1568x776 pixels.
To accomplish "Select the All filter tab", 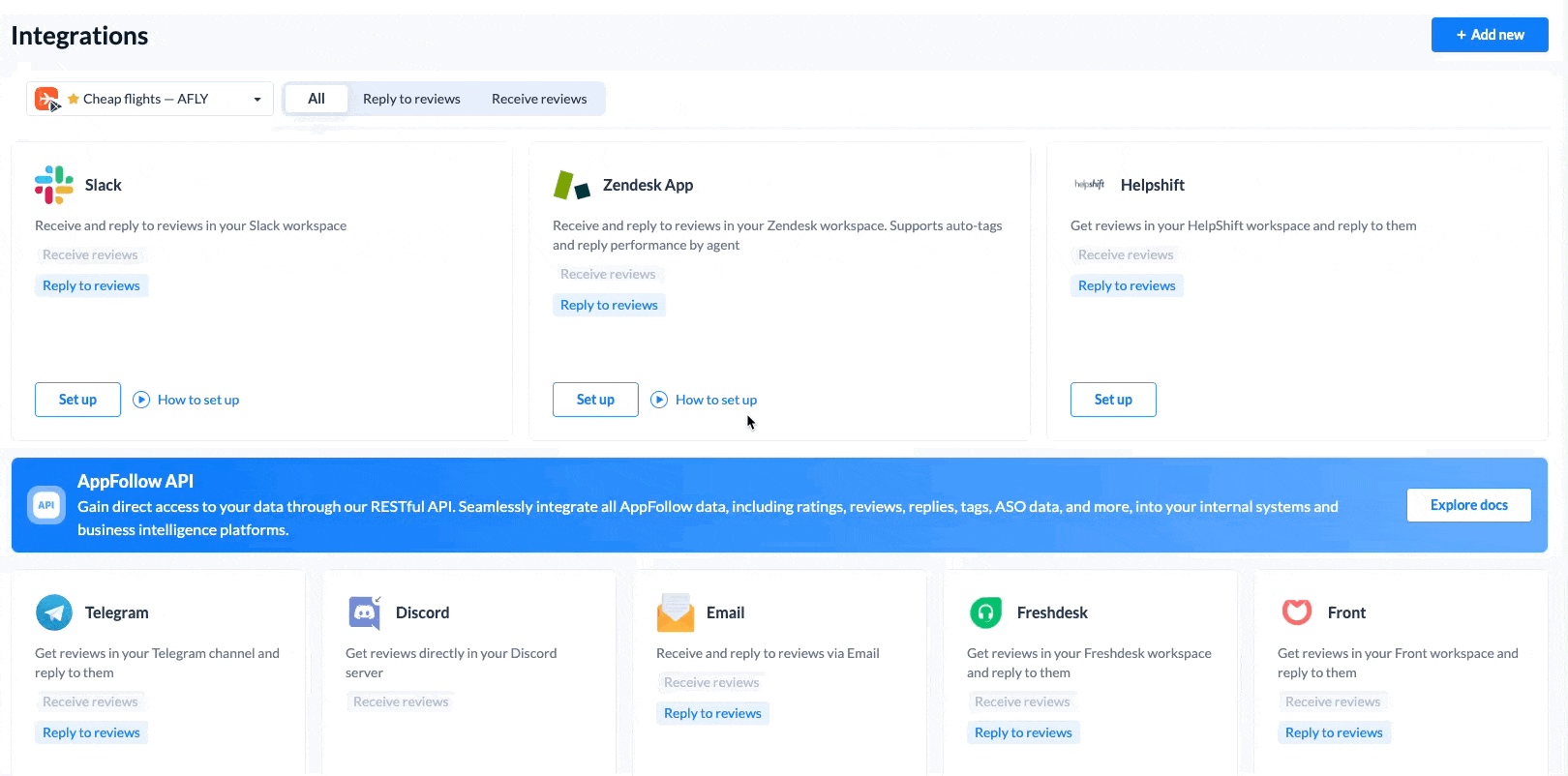I will [317, 99].
